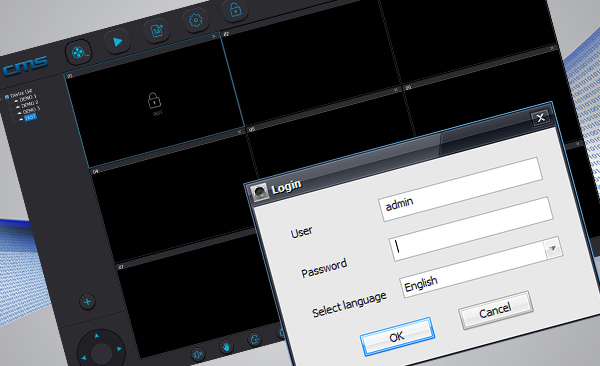600x366 pixels.
Task: Open the Select language dropdown arrow
Action: pyautogui.click(x=553, y=248)
